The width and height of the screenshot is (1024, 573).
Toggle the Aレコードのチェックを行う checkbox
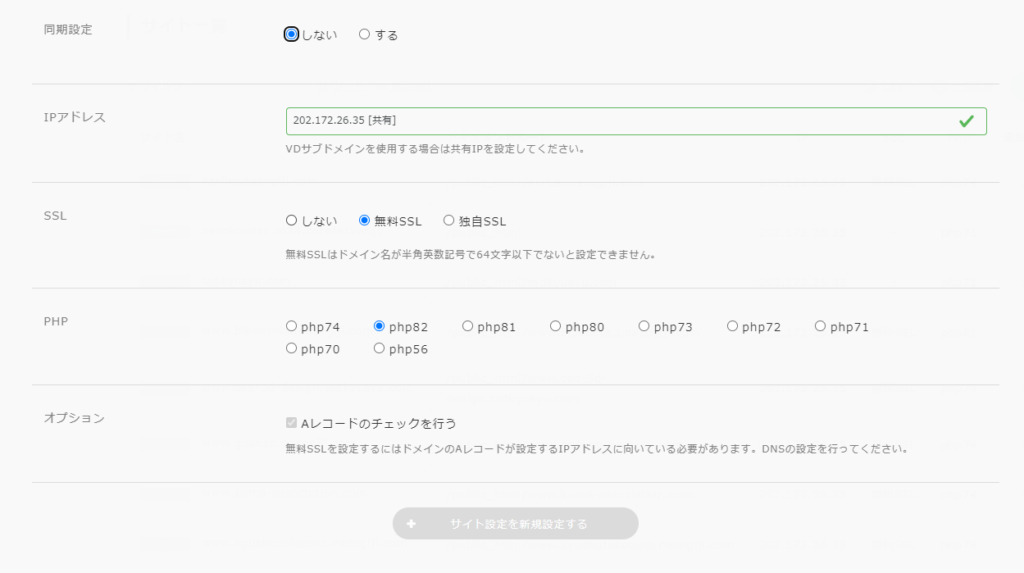pyautogui.click(x=292, y=423)
